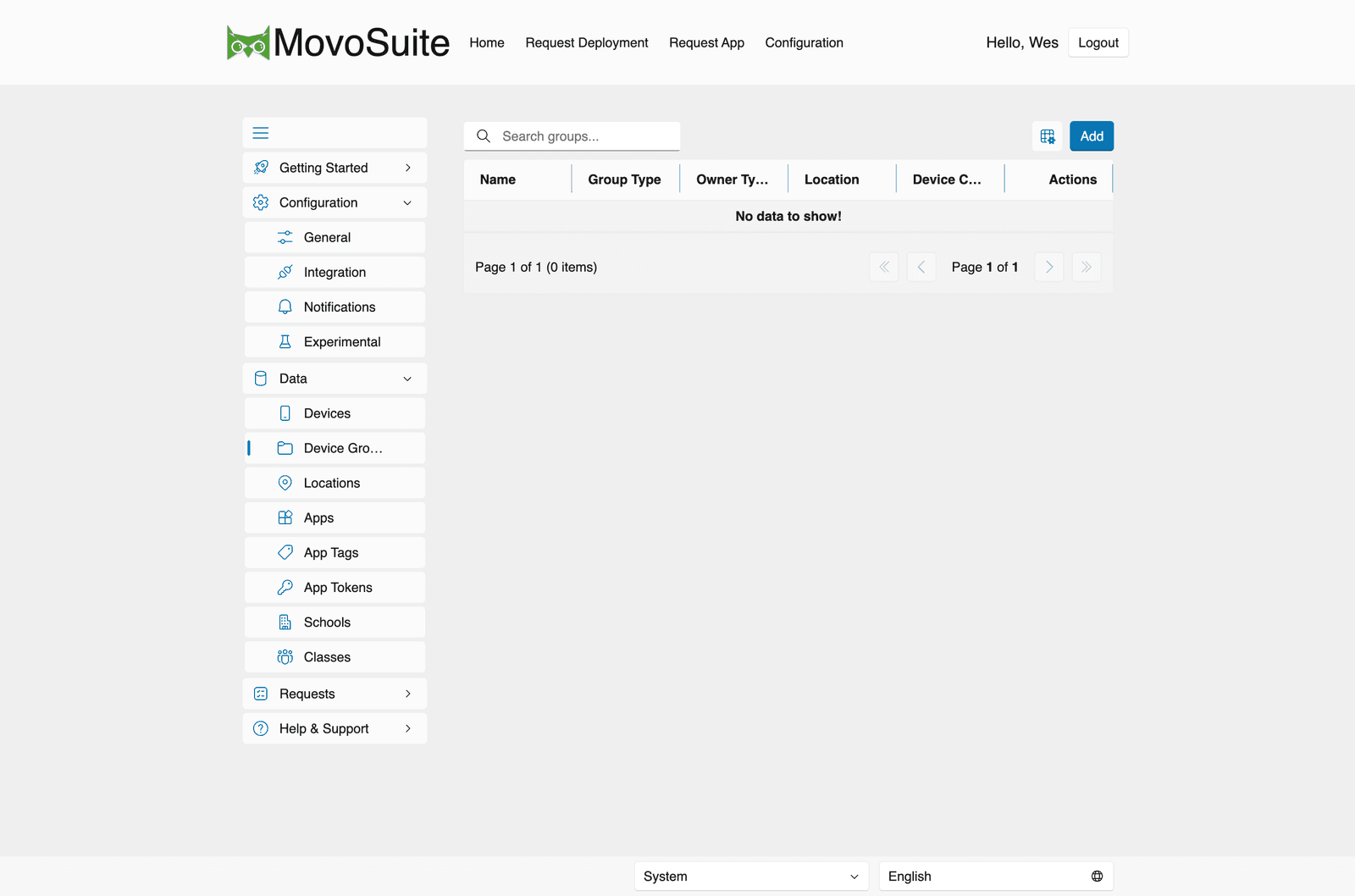The width and height of the screenshot is (1355, 896).
Task: Click the Configuration gear icon in sidebar
Action: tap(261, 202)
